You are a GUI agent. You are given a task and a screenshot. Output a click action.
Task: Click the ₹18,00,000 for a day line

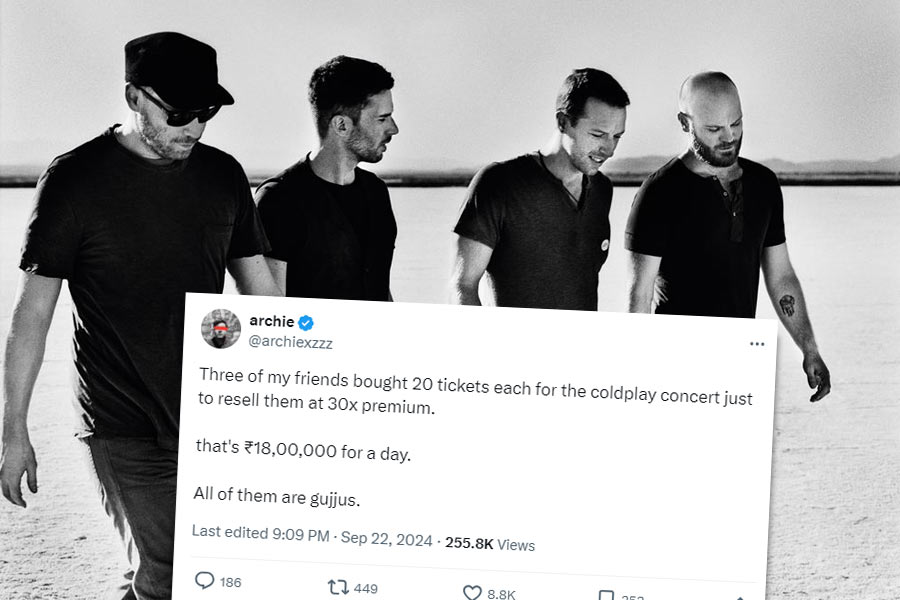click(303, 450)
